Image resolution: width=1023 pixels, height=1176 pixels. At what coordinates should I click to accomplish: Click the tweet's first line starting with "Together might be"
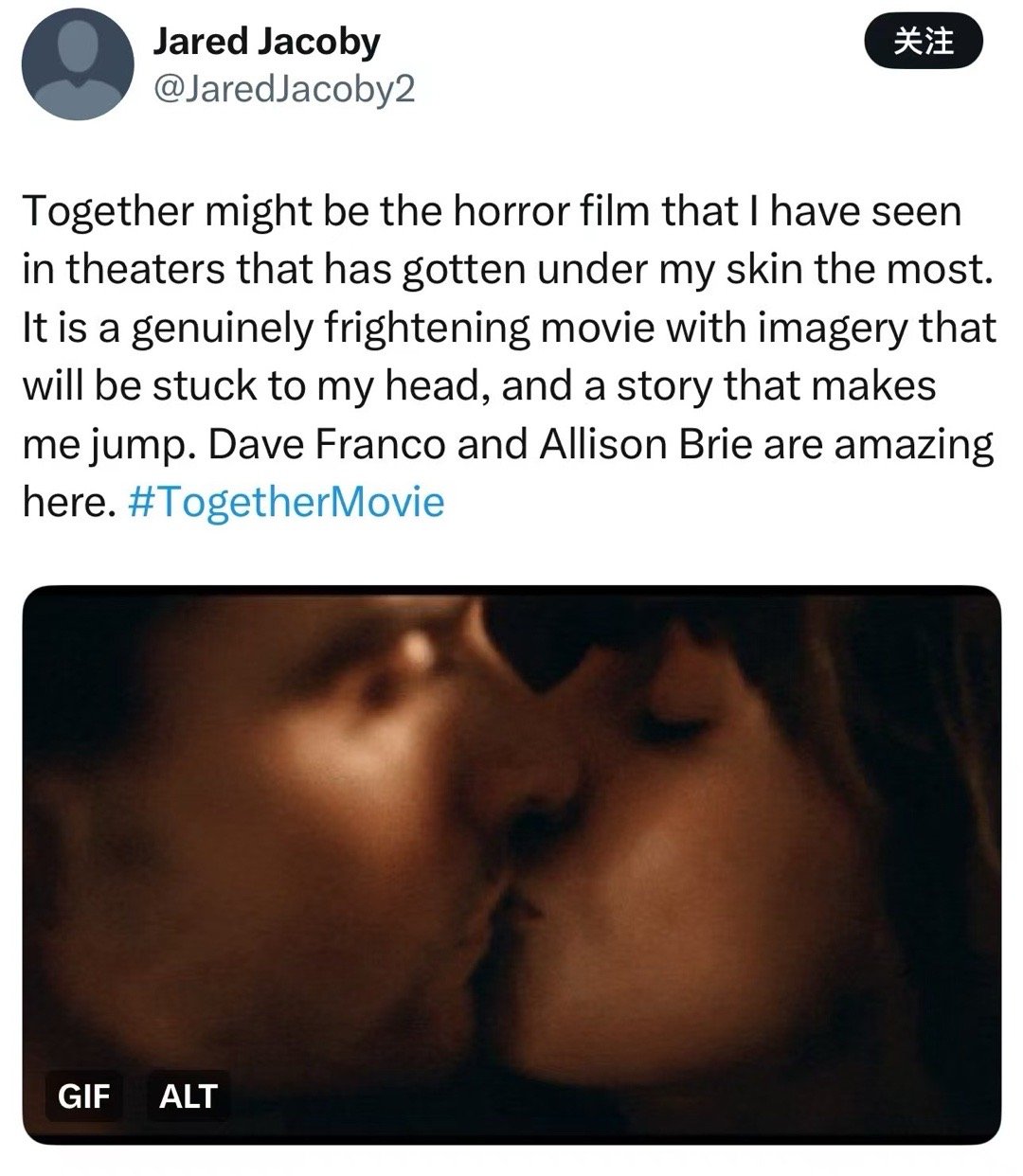click(492, 212)
